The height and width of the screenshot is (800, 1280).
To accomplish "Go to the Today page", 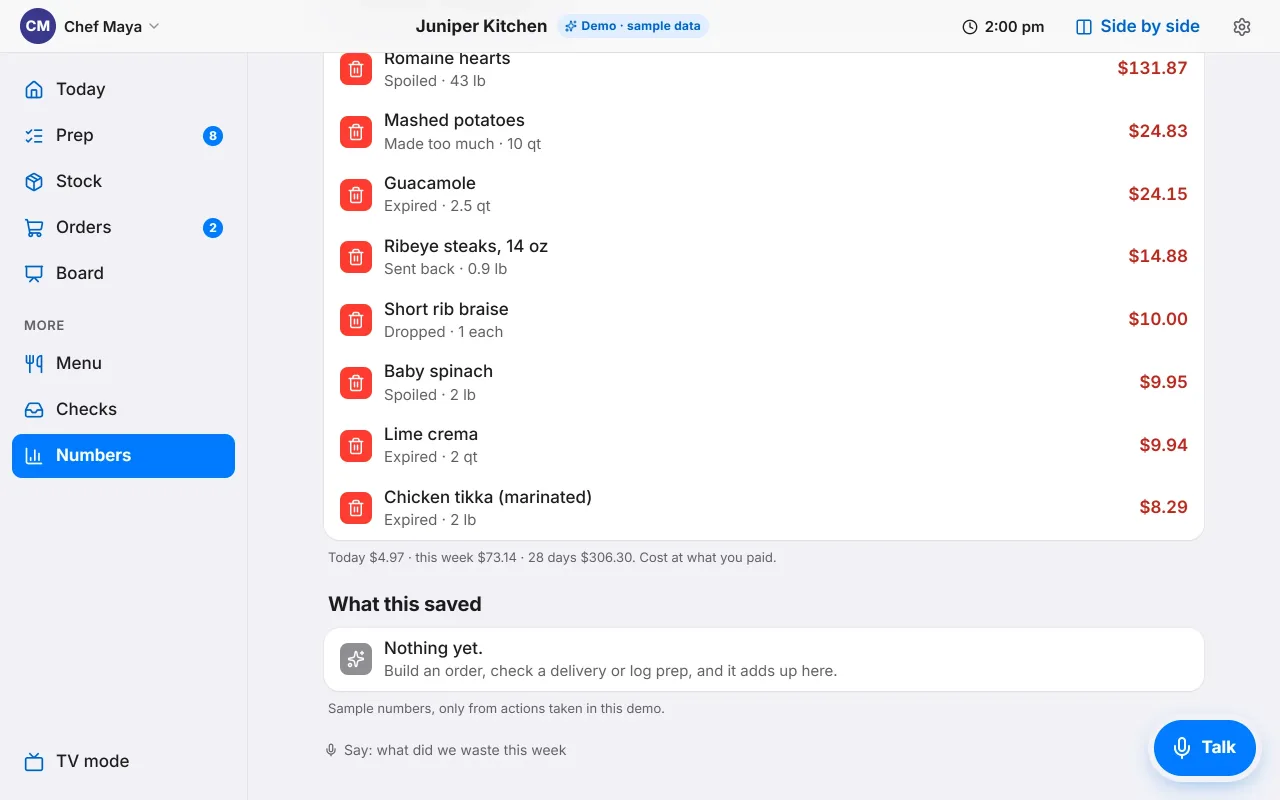I will (123, 89).
